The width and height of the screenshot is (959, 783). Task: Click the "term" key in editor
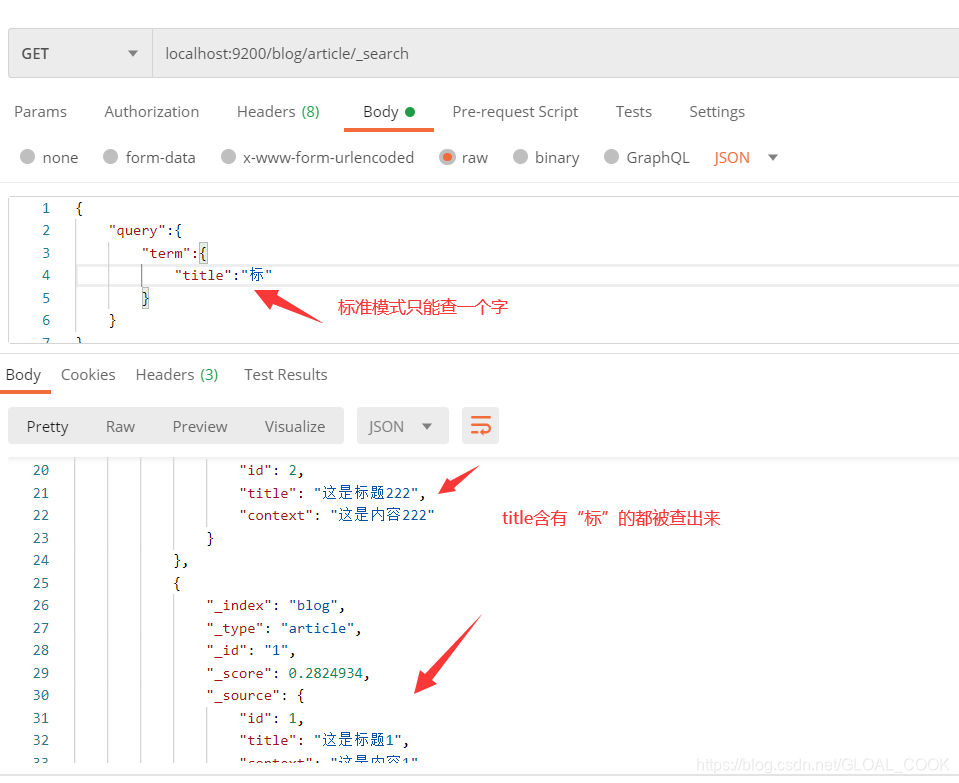click(x=166, y=253)
